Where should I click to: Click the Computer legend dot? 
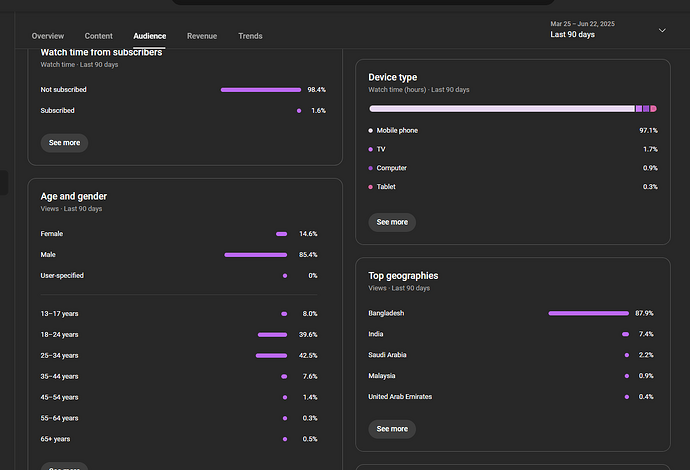[x=371, y=168]
